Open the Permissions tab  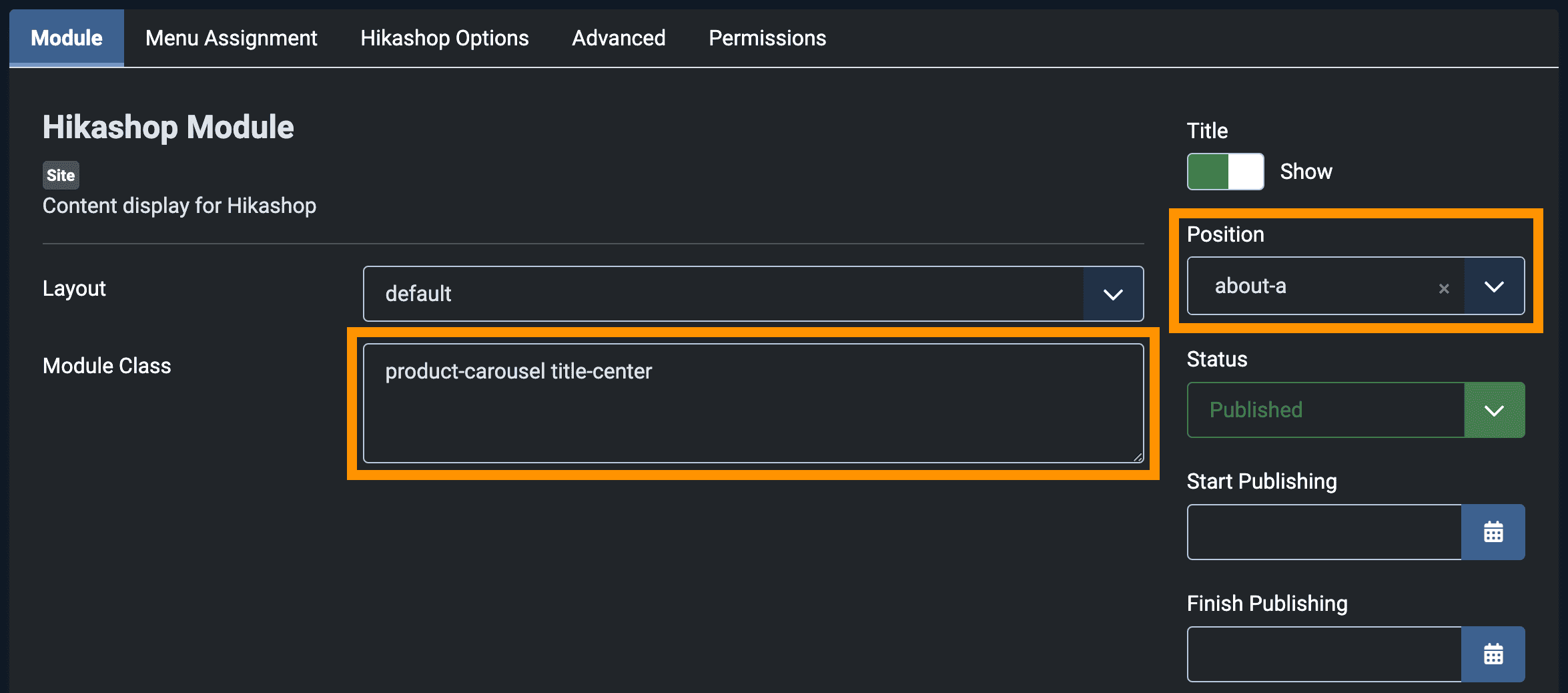(767, 38)
